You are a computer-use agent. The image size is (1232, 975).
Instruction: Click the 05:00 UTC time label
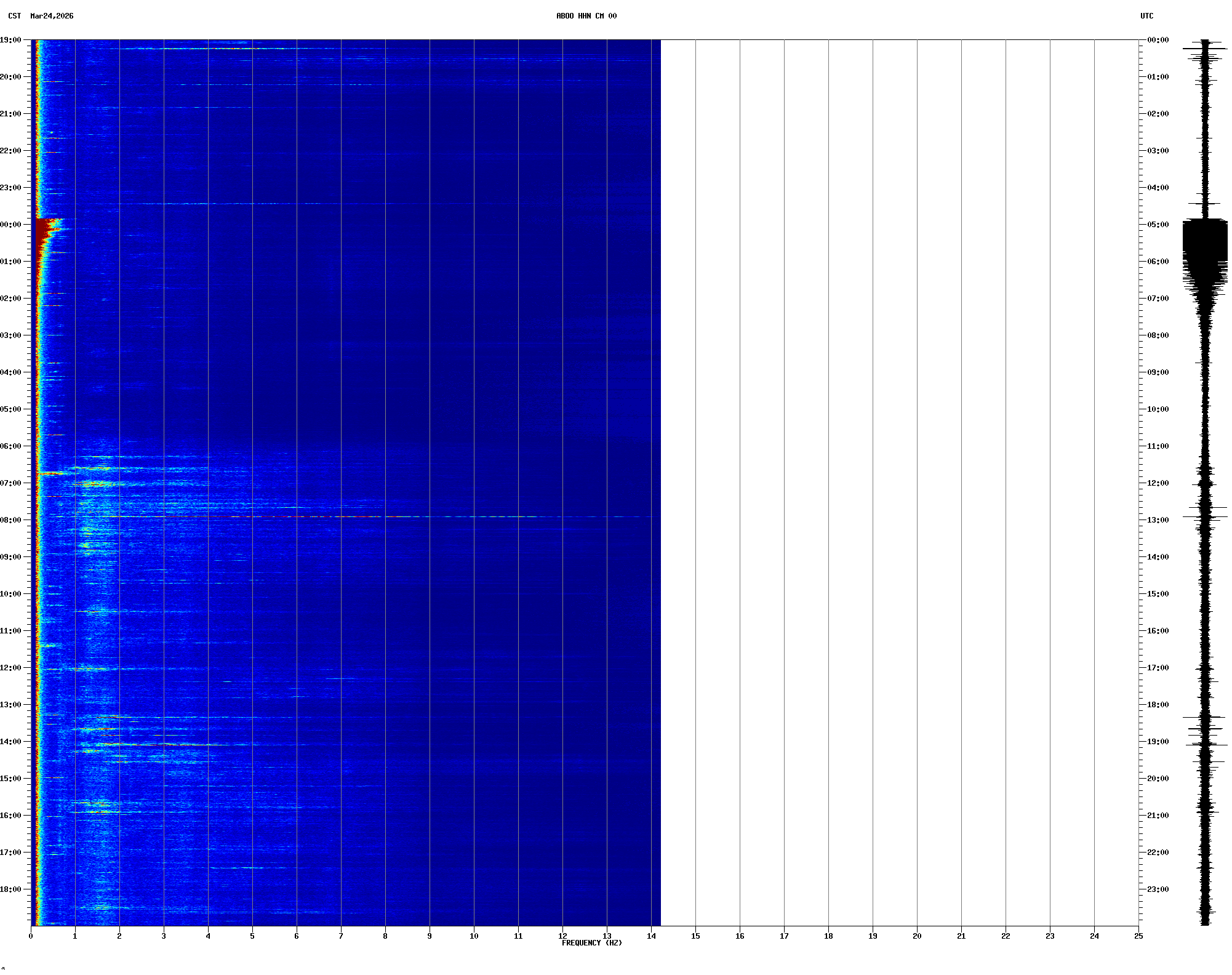pyautogui.click(x=1158, y=225)
